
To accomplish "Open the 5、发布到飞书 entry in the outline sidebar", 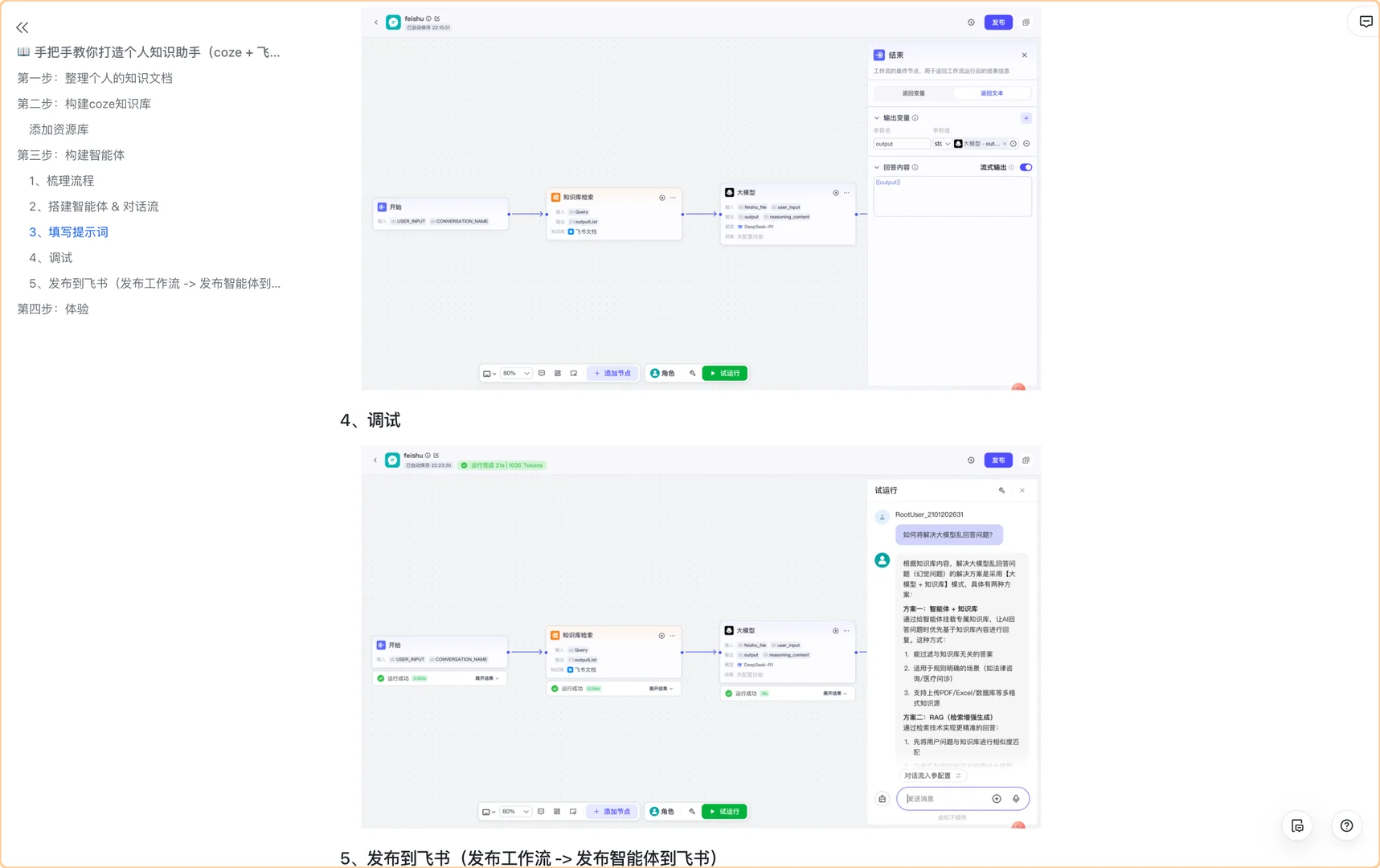I will [x=155, y=284].
